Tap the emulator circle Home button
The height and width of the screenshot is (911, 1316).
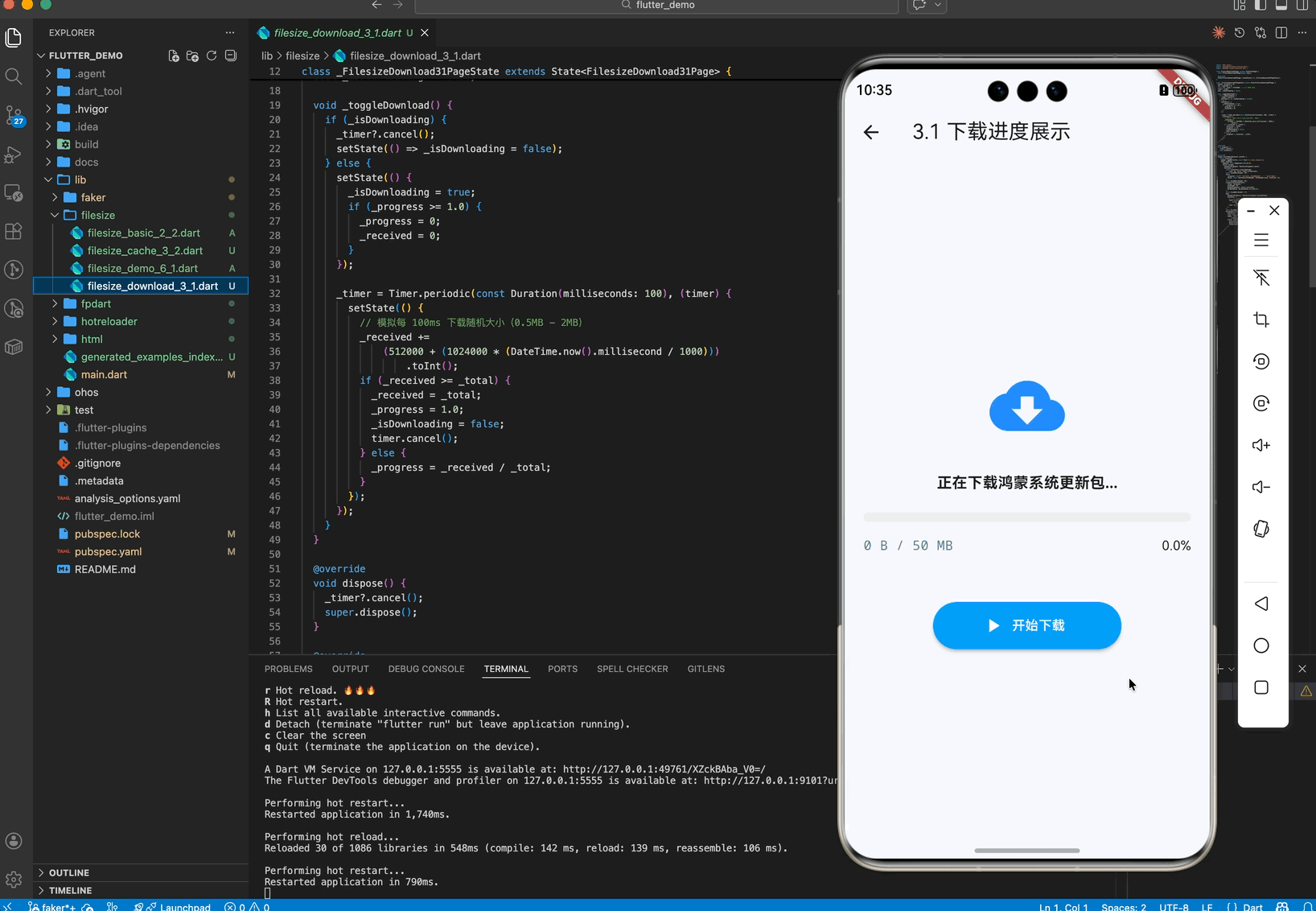(1261, 645)
